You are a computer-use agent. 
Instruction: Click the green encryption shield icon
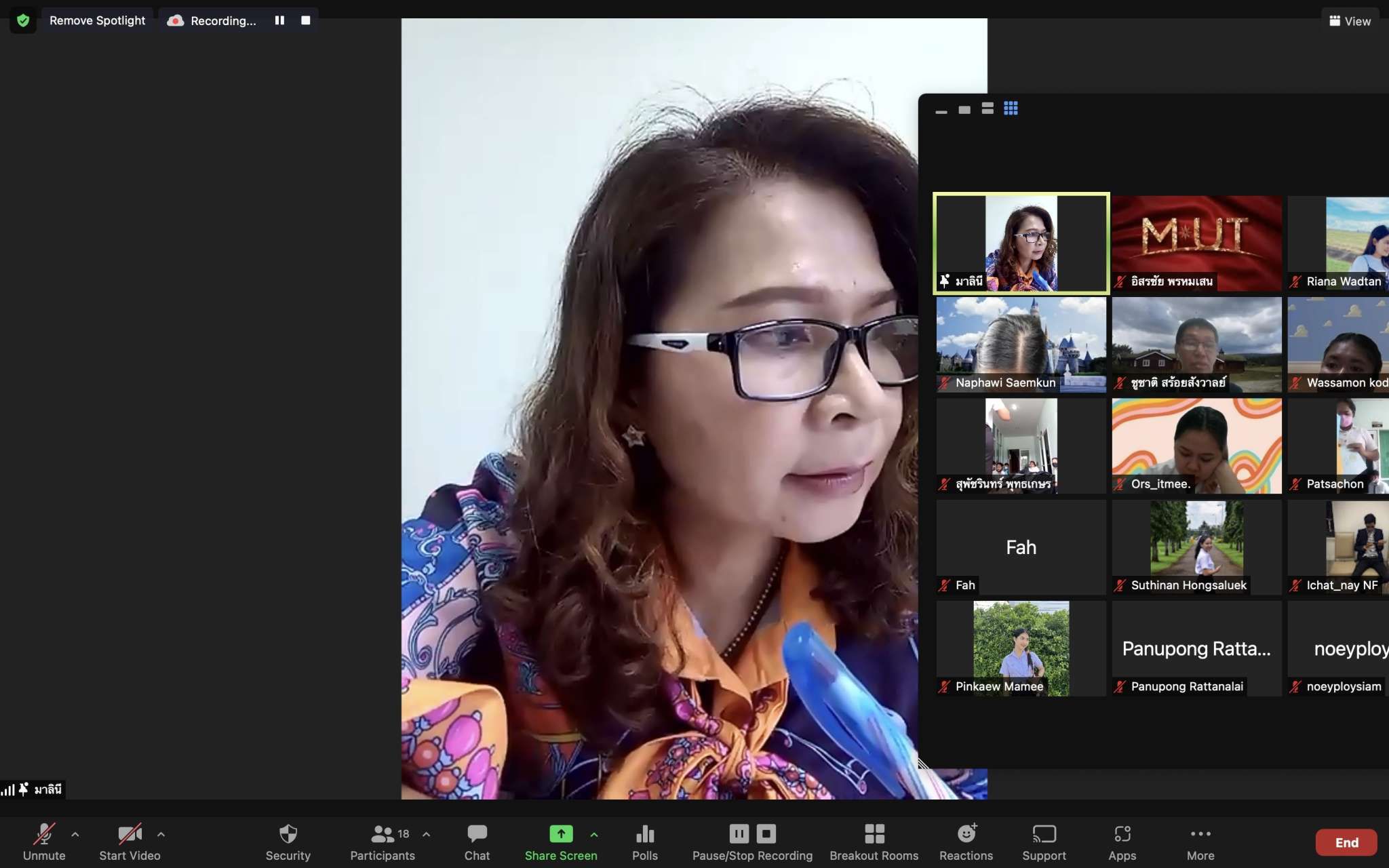click(23, 20)
